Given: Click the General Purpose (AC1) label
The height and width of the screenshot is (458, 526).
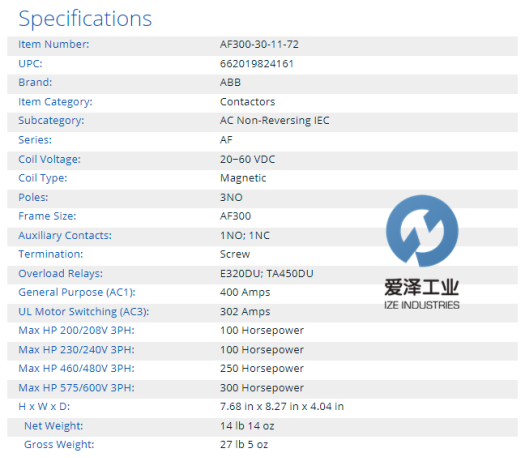Looking at the screenshot, I should (x=77, y=292).
